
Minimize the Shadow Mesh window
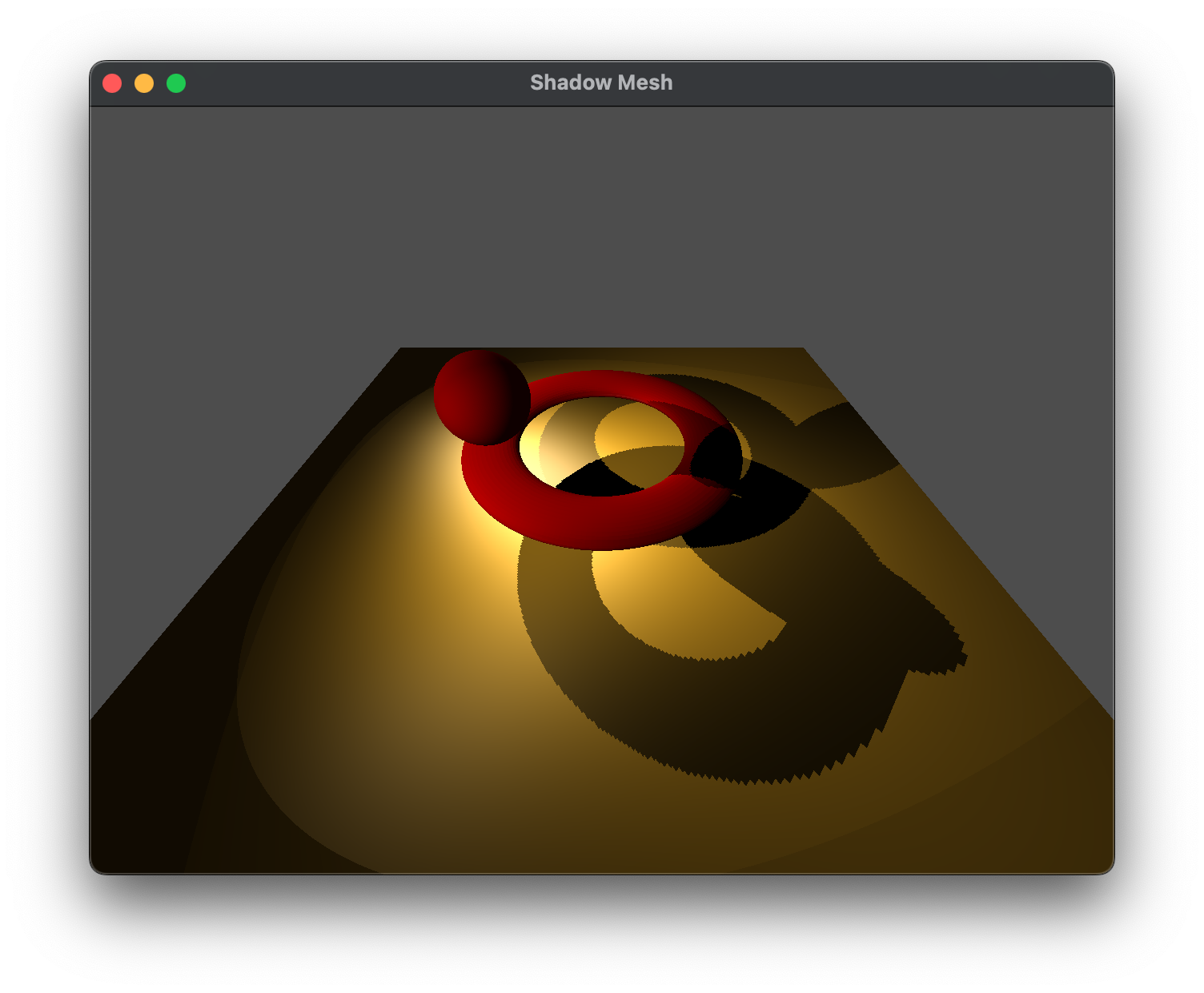pos(144,83)
